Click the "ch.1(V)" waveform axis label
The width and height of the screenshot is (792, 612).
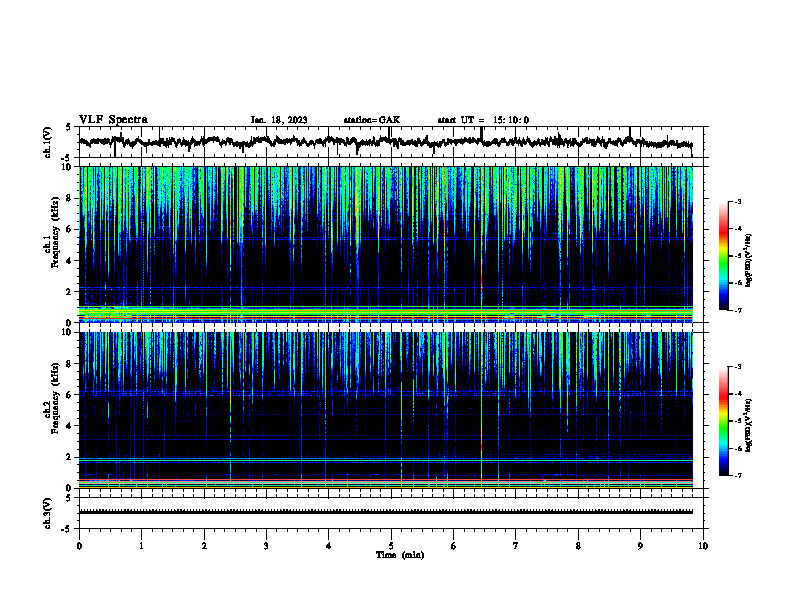pos(47,142)
